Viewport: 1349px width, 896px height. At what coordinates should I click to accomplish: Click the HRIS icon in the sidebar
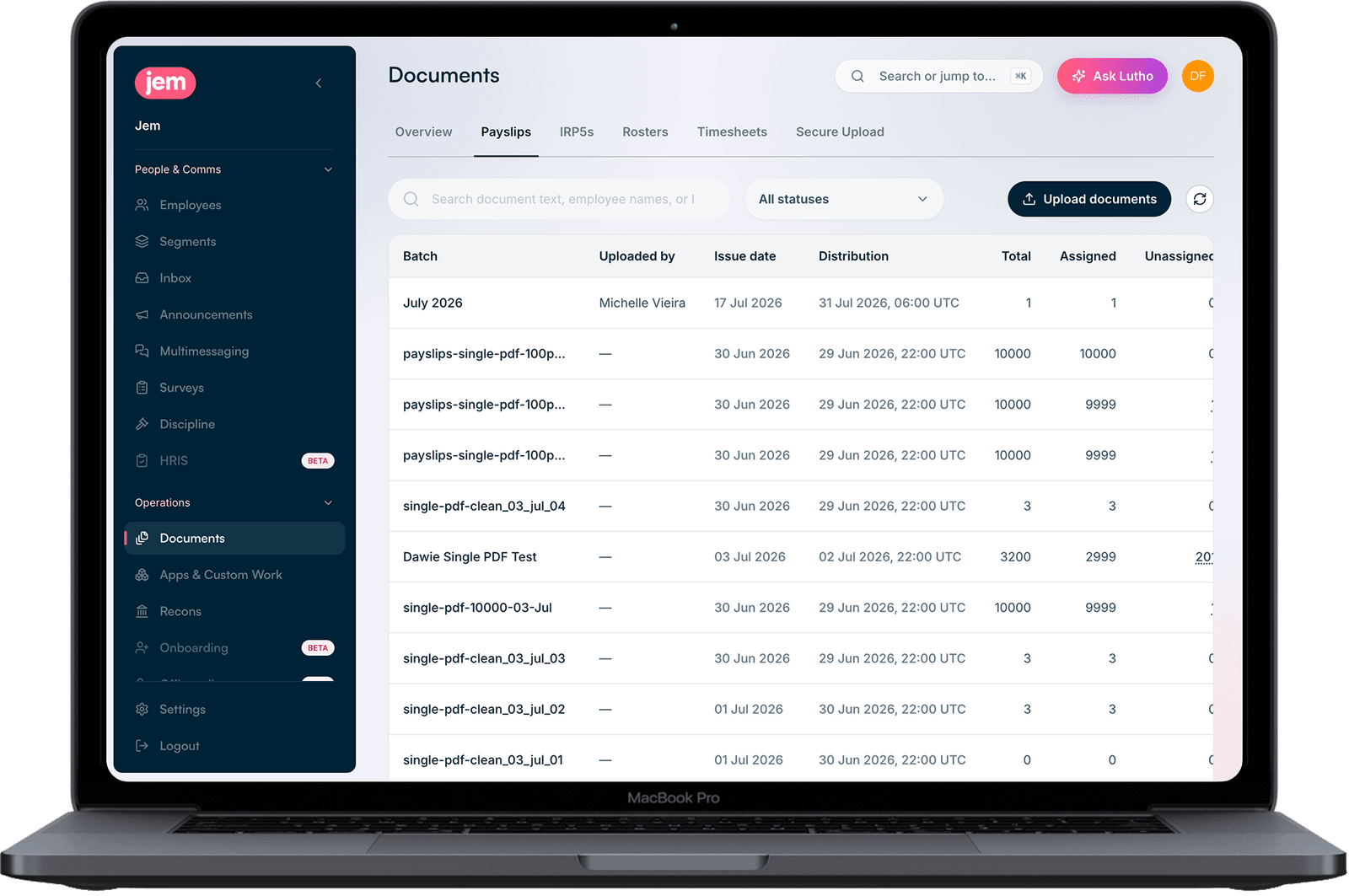pos(142,460)
